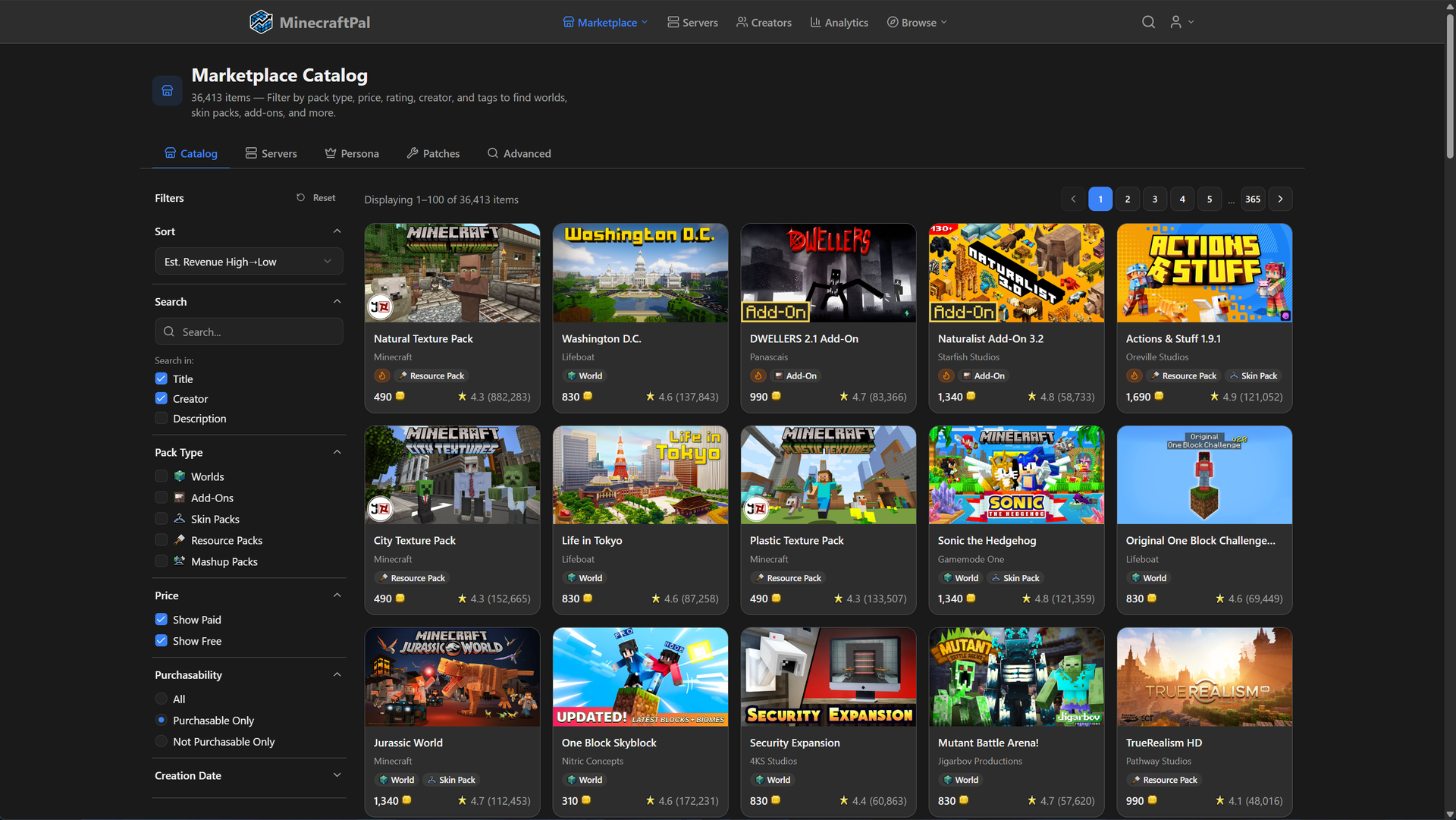
Task: Open the Est. Revenue High→Low sort dropdown
Action: 249,261
